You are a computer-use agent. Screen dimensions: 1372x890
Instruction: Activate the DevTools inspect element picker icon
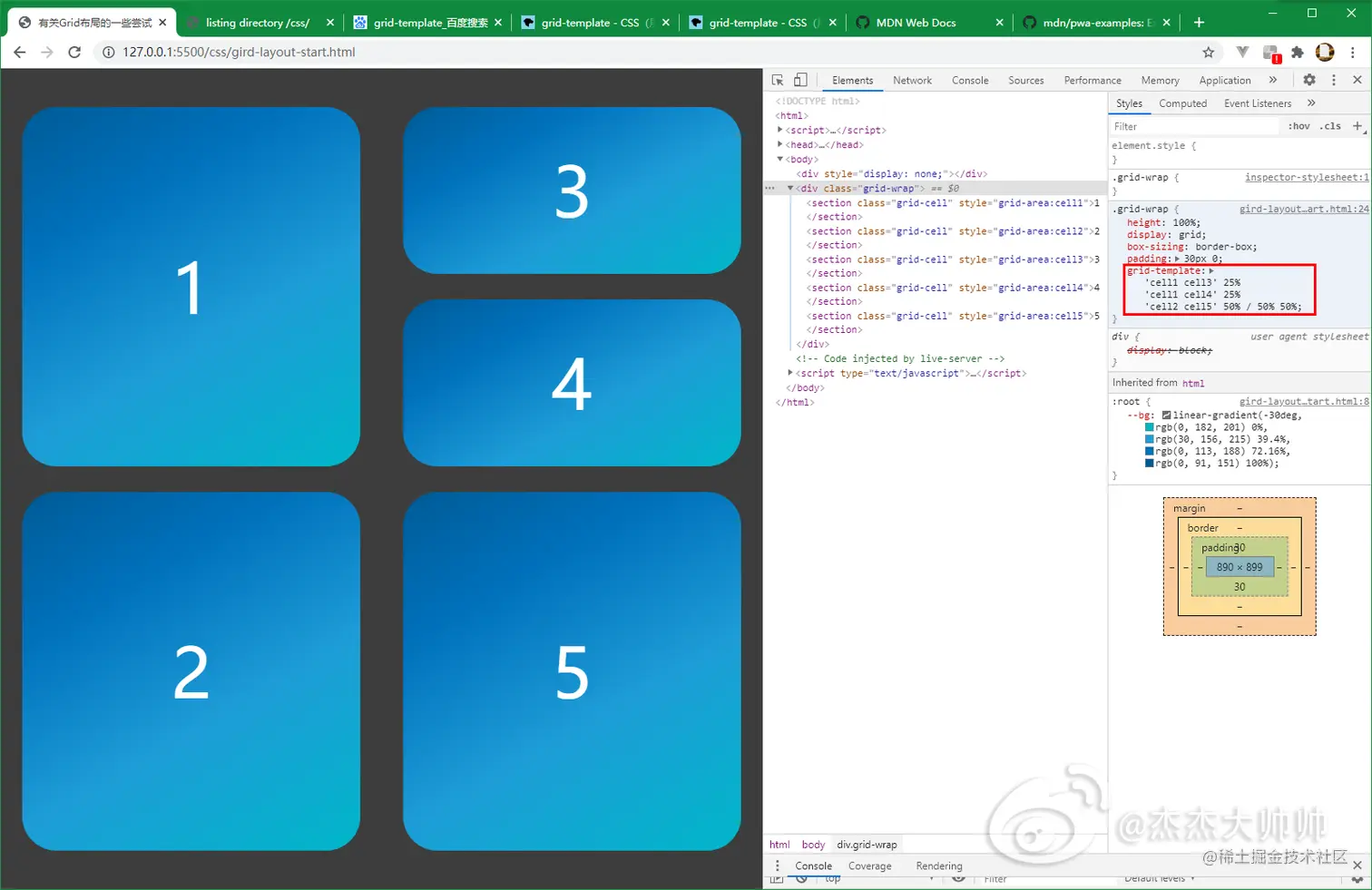tap(778, 80)
